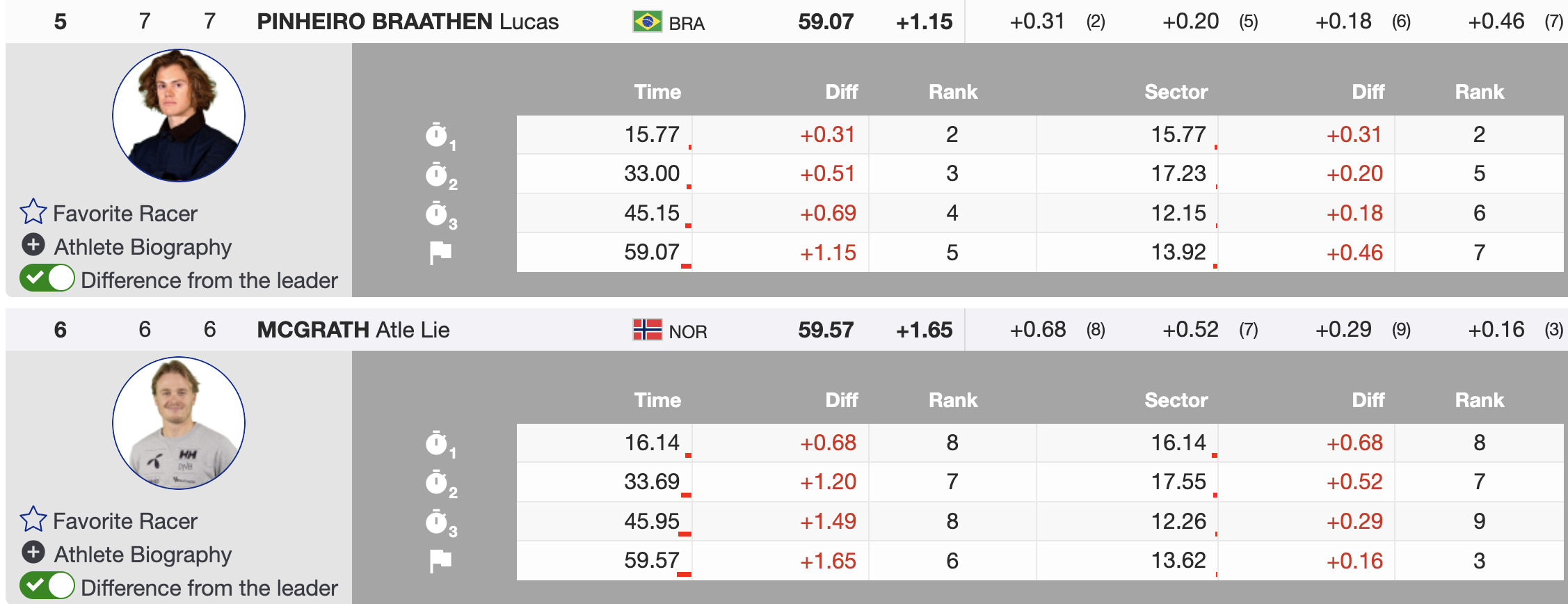Click Pinheiro Braathen's third intermediate stopwatch icon
Image resolution: width=1568 pixels, height=604 pixels.
pos(438,214)
